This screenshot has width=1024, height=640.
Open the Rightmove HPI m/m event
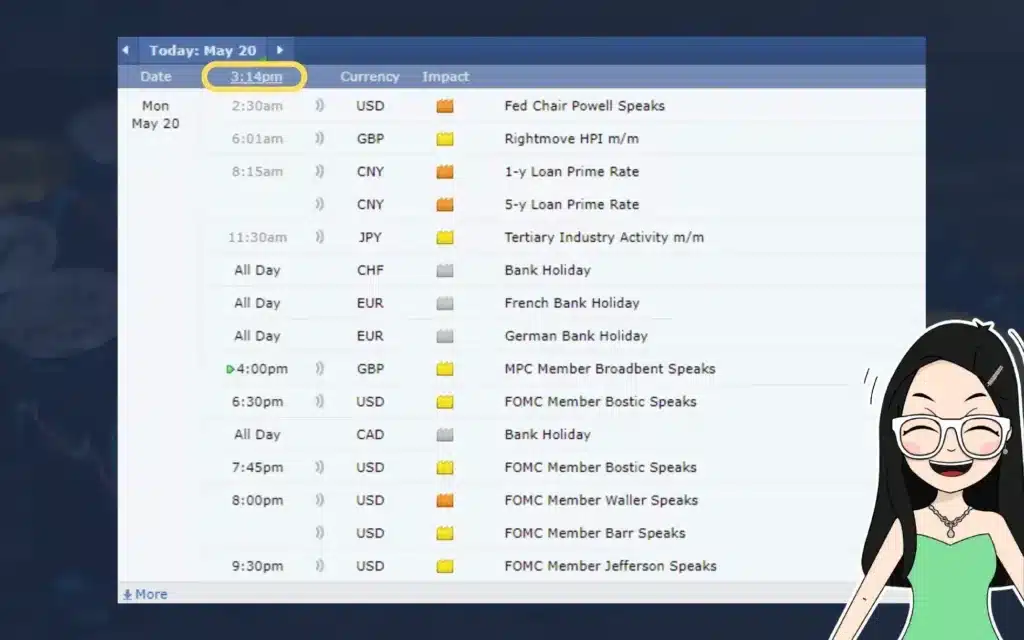tap(571, 138)
